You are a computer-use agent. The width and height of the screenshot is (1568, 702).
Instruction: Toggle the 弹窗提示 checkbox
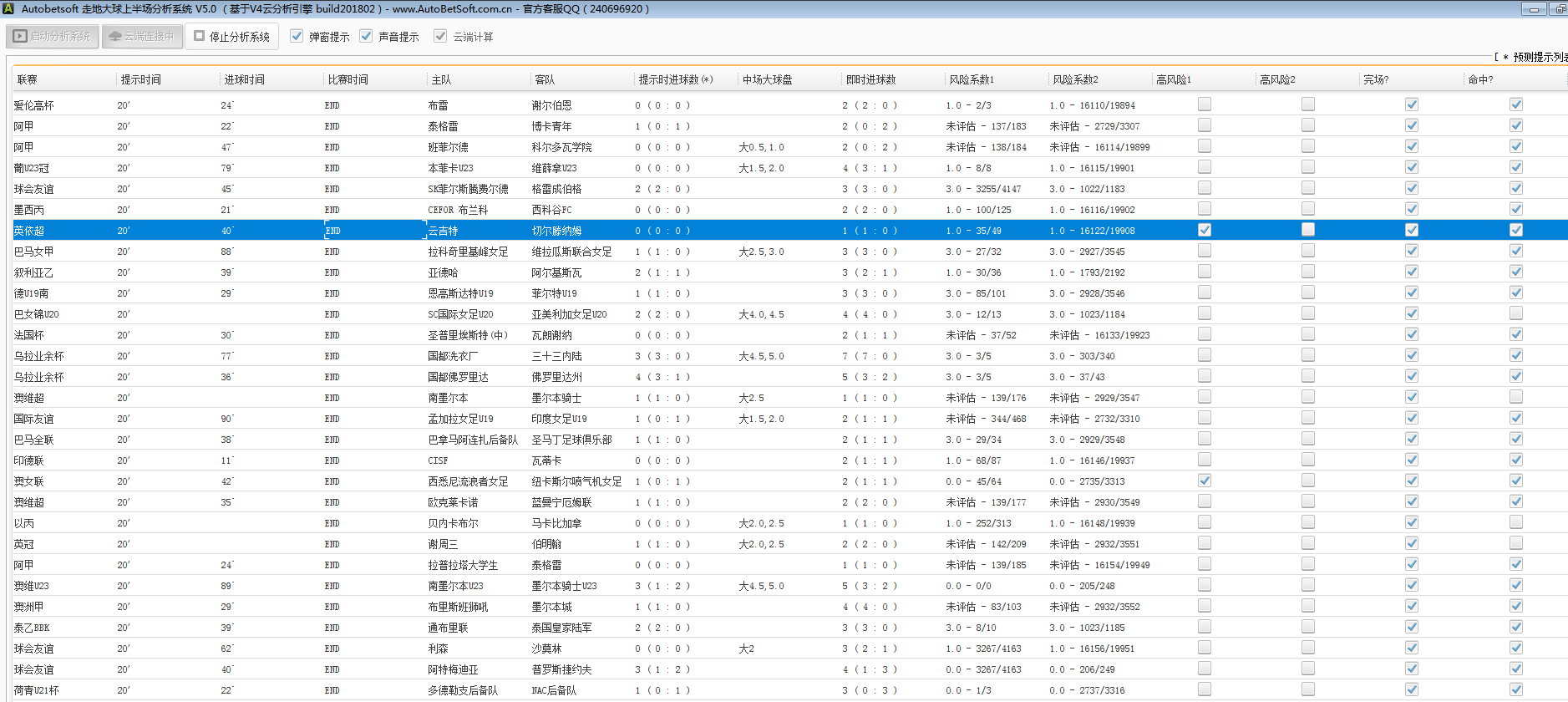click(x=297, y=36)
